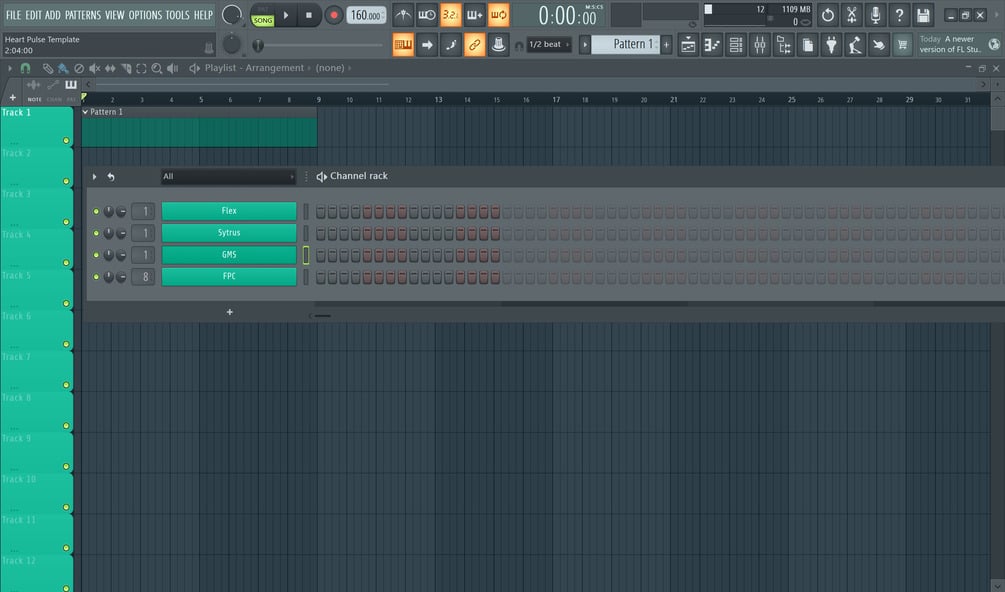Select the playlist paint brush tool
This screenshot has height=592, width=1005.
(x=63, y=68)
